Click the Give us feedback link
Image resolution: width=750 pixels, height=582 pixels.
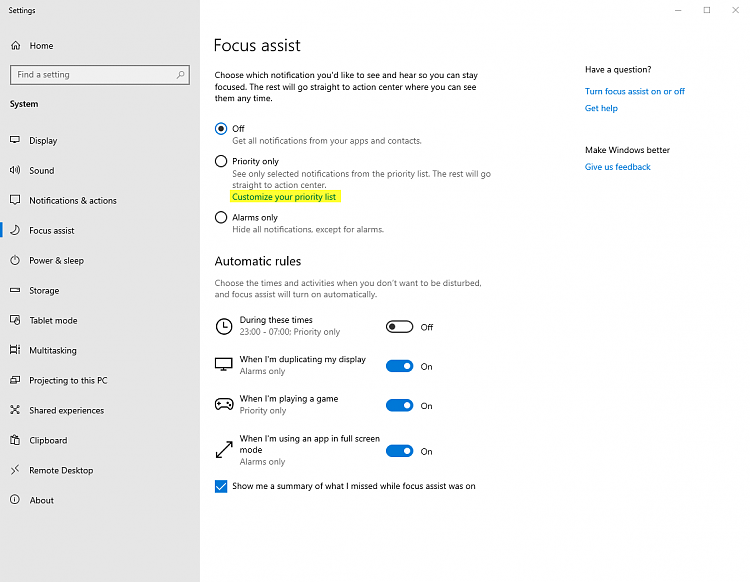coord(618,167)
